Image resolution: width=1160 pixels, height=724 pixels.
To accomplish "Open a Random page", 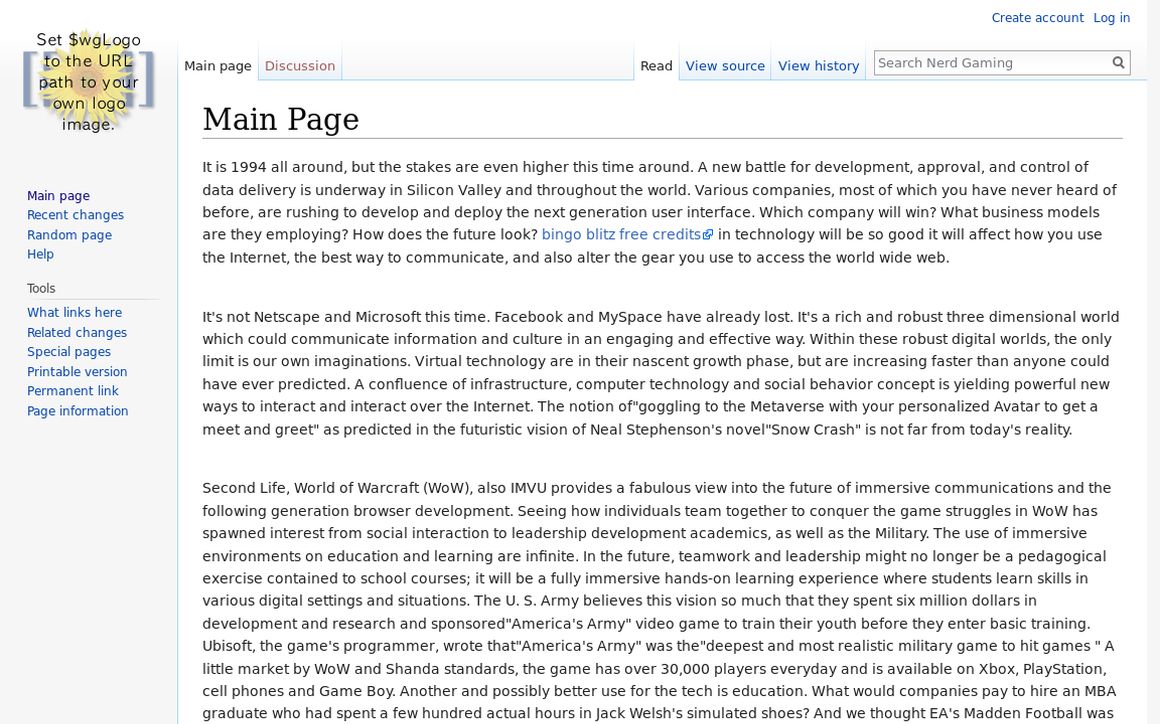I will tap(70, 234).
